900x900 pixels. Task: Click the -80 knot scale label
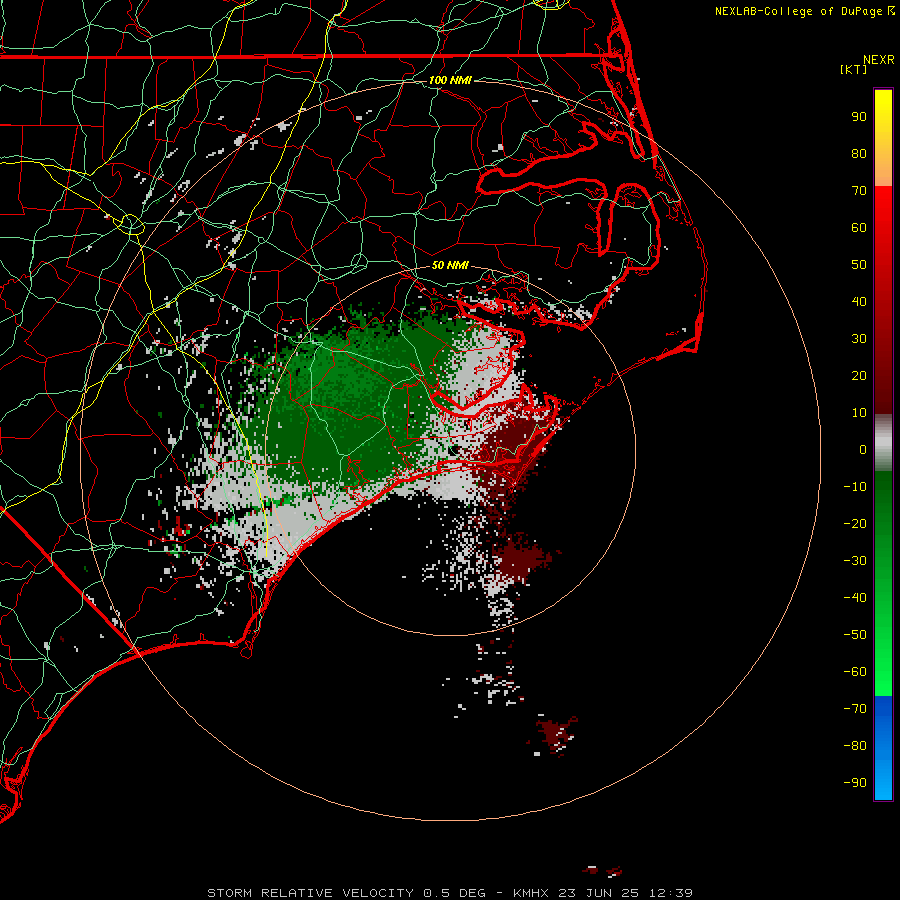[x=855, y=746]
